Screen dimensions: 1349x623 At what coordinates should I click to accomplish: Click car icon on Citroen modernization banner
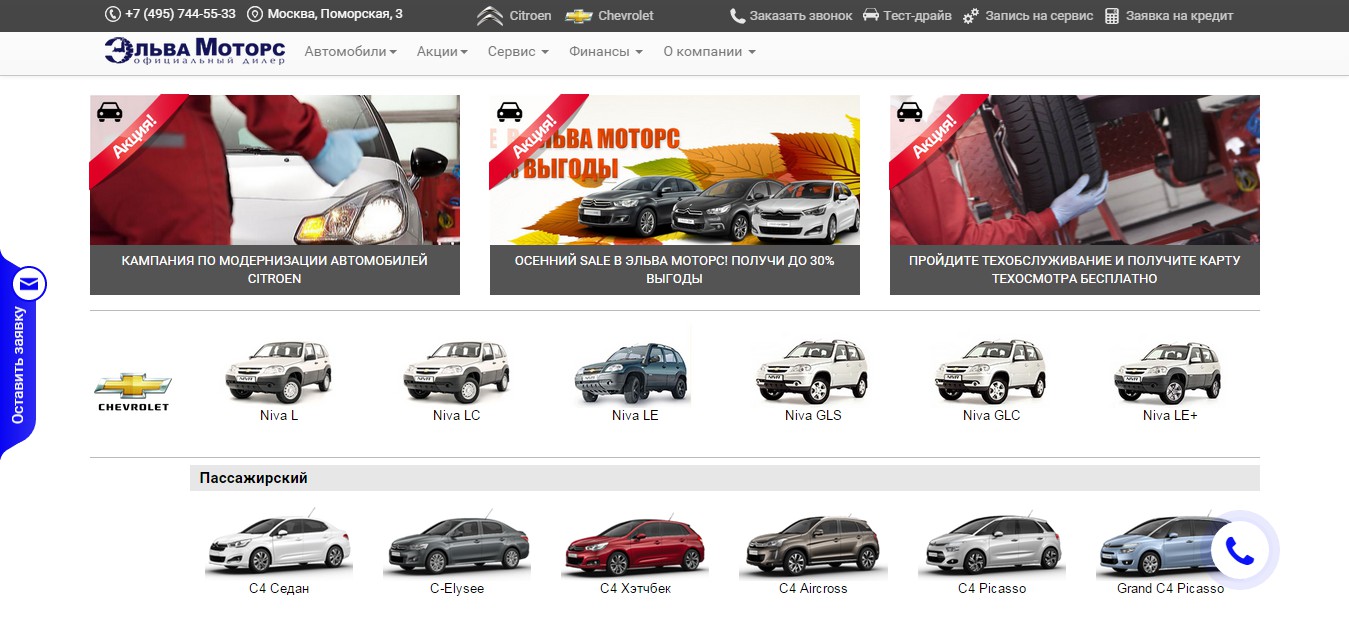(110, 111)
